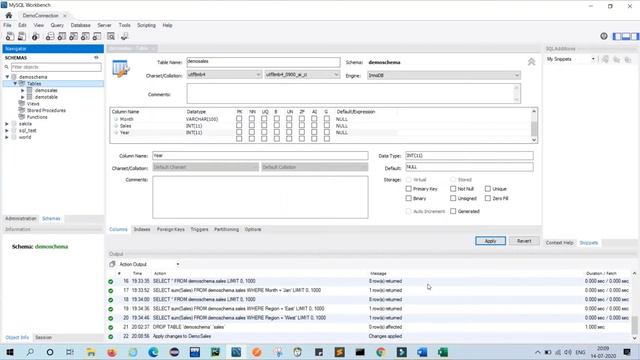The width and height of the screenshot is (640, 360).
Task: Click Create new view toolbar icon
Action: (x=73, y=37)
